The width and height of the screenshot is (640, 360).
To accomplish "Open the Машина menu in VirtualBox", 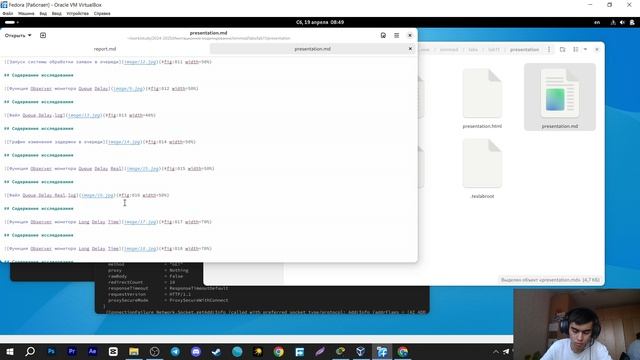I will tap(26, 13).
